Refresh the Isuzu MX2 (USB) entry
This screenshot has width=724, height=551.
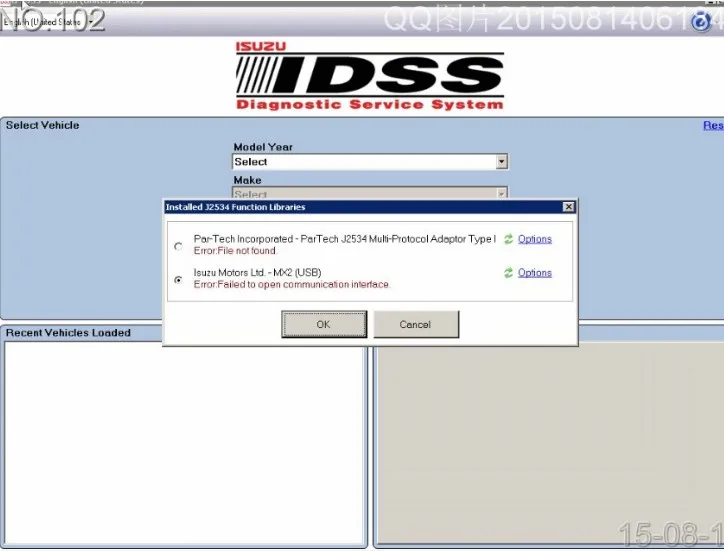pos(508,273)
